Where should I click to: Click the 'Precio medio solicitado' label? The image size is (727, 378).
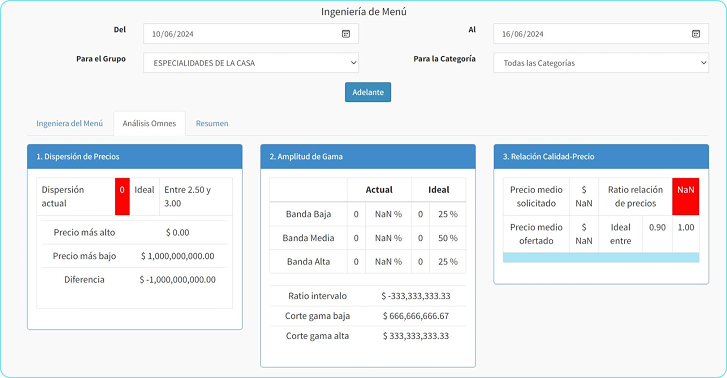coord(536,196)
